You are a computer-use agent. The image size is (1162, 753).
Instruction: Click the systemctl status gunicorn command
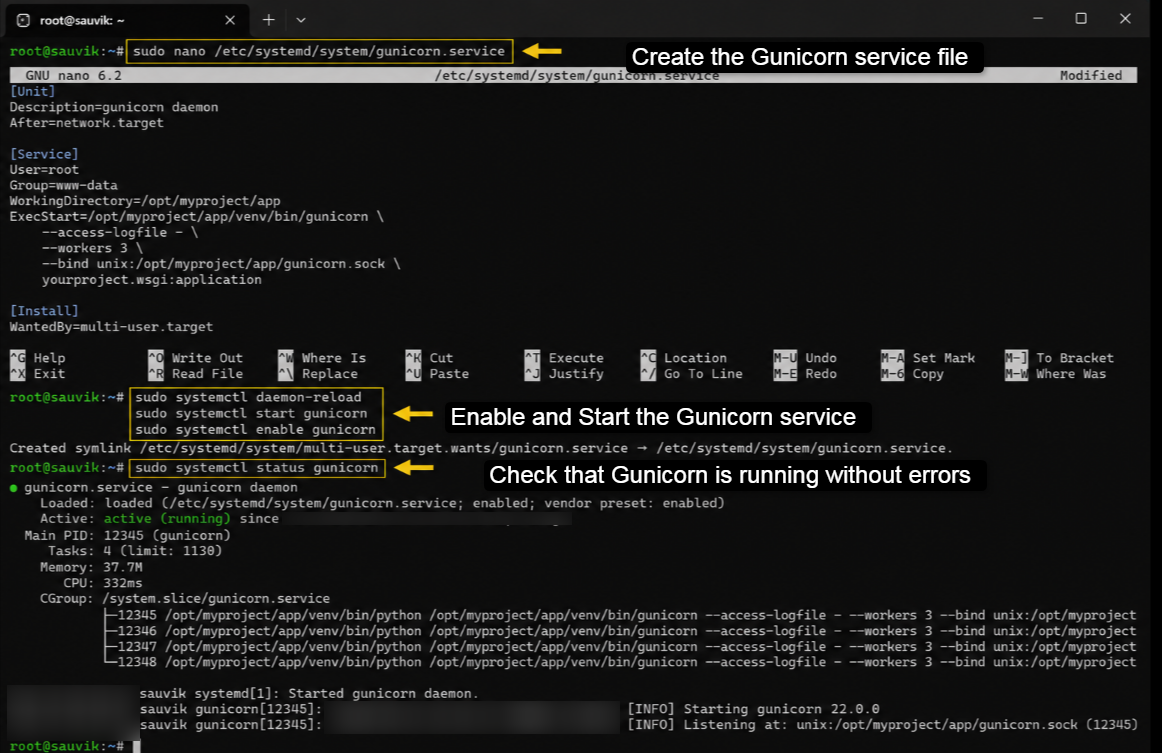coord(256,468)
